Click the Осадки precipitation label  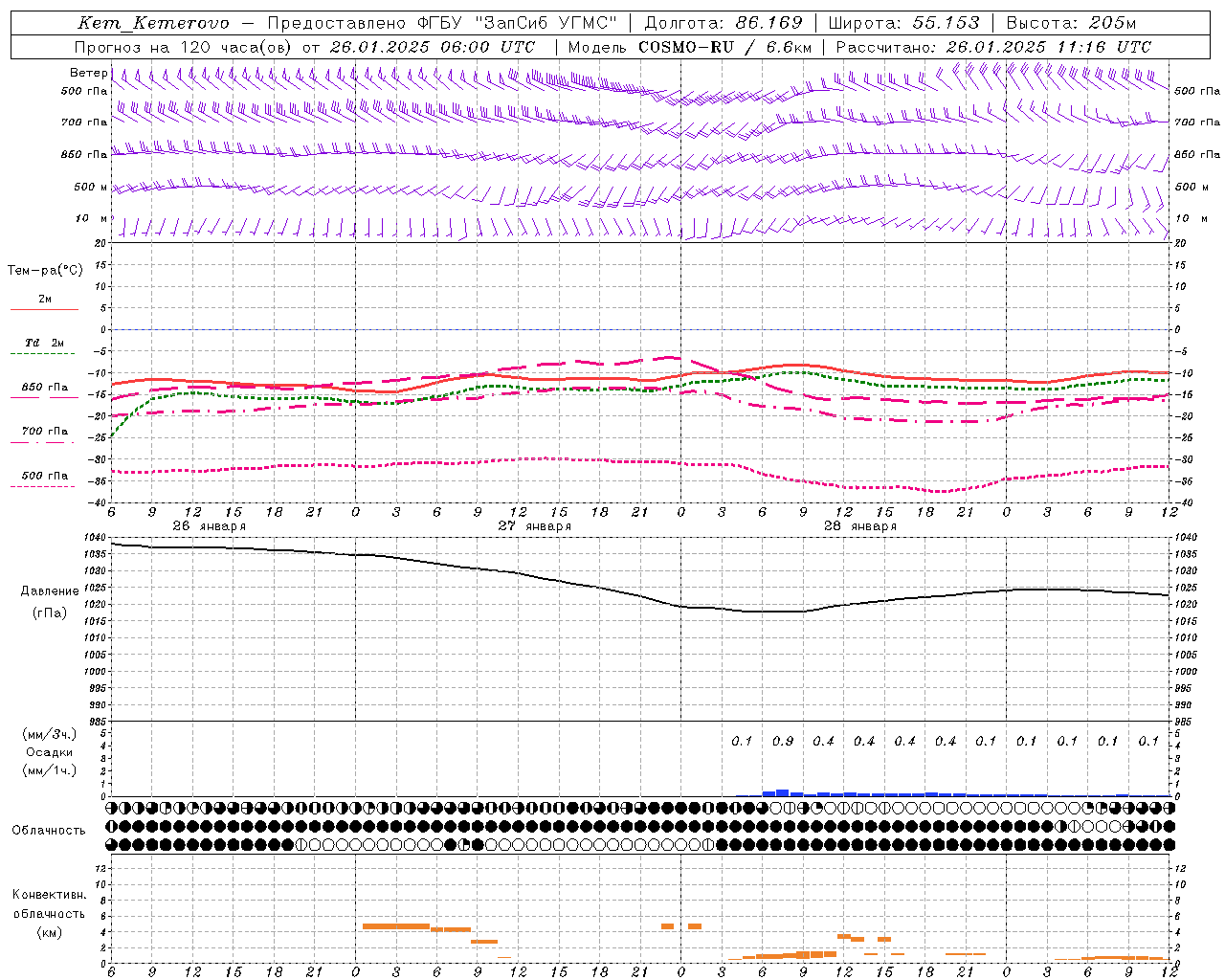(50, 752)
